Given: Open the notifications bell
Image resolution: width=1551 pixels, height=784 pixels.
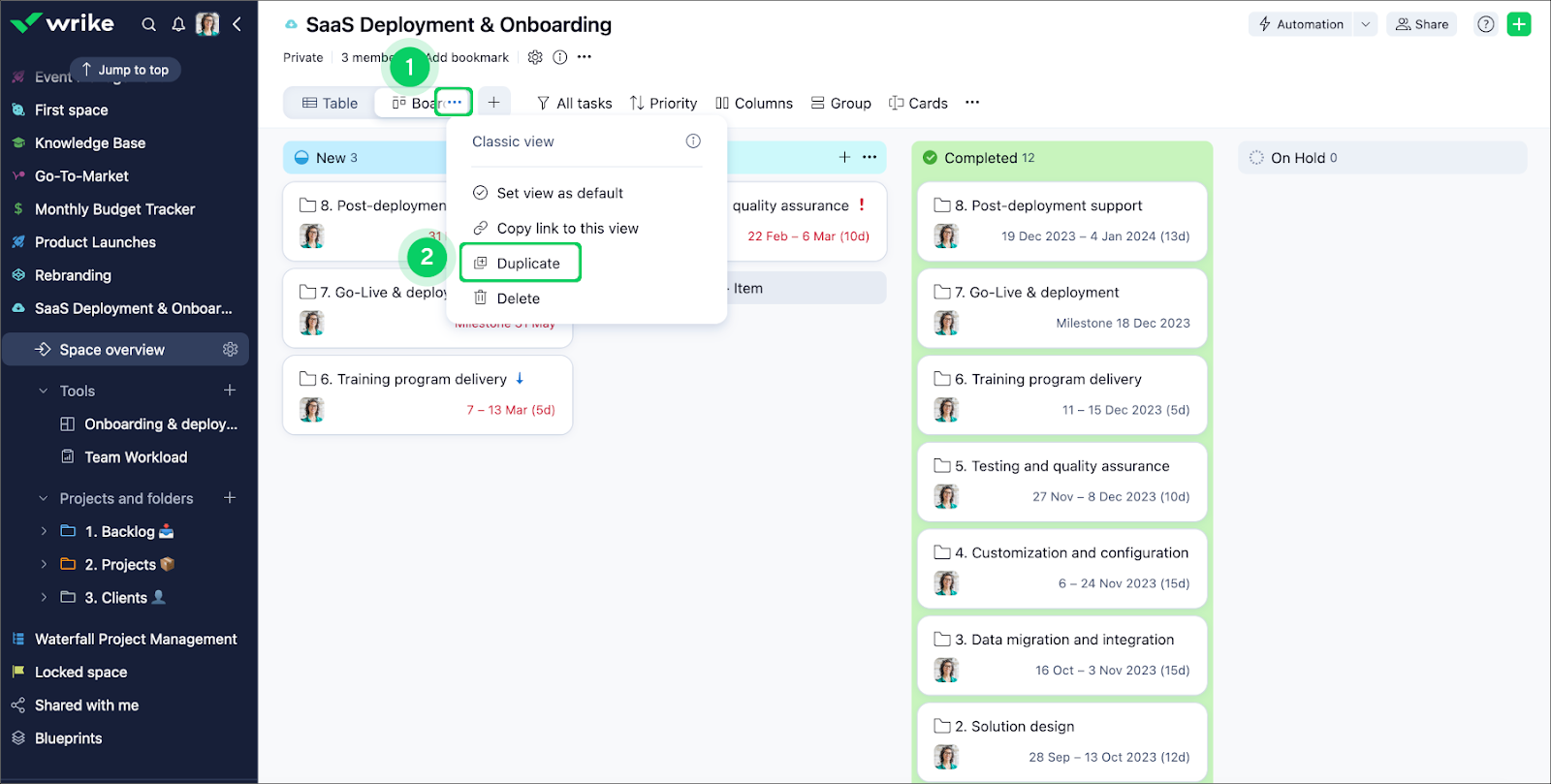Looking at the screenshot, I should 178,24.
